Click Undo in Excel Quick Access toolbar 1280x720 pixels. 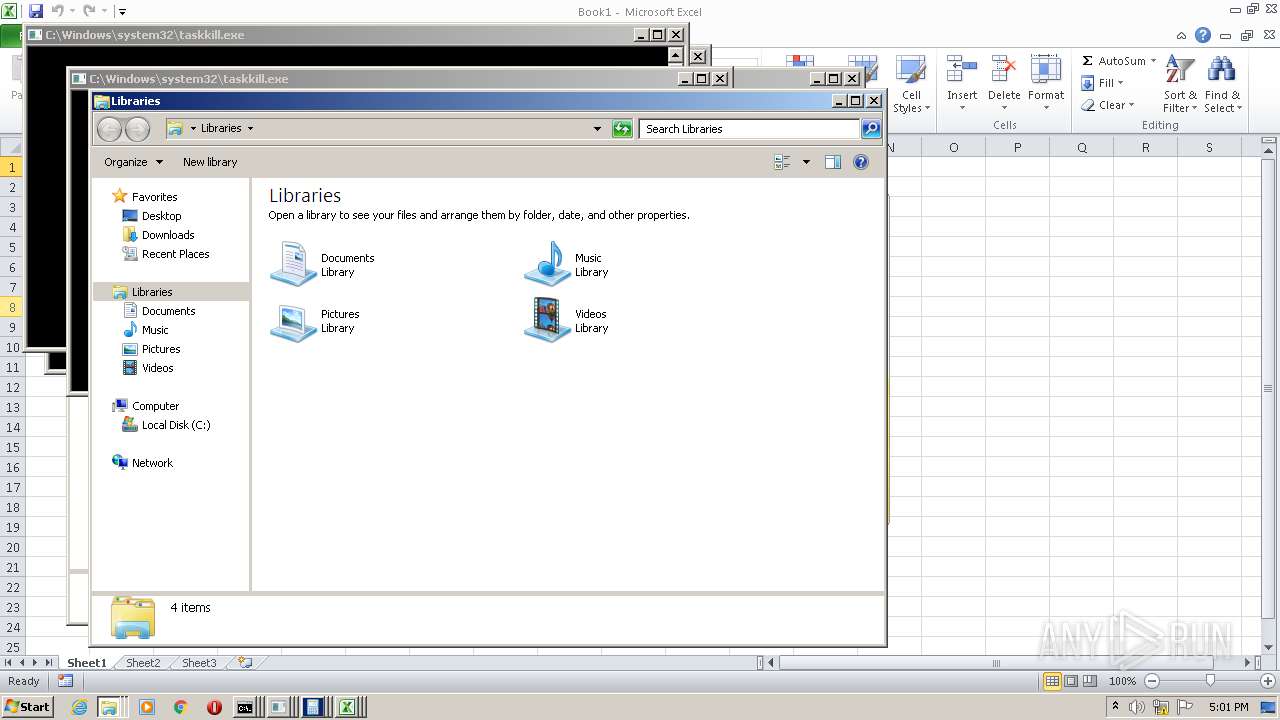pos(58,11)
